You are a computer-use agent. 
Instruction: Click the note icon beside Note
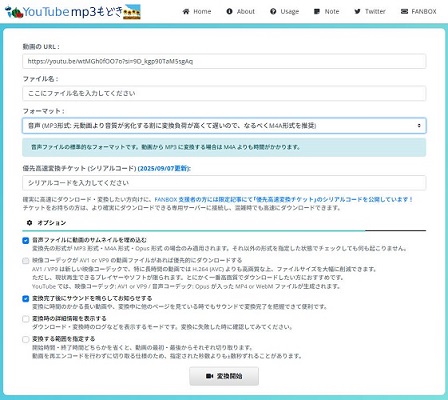pyautogui.click(x=317, y=12)
